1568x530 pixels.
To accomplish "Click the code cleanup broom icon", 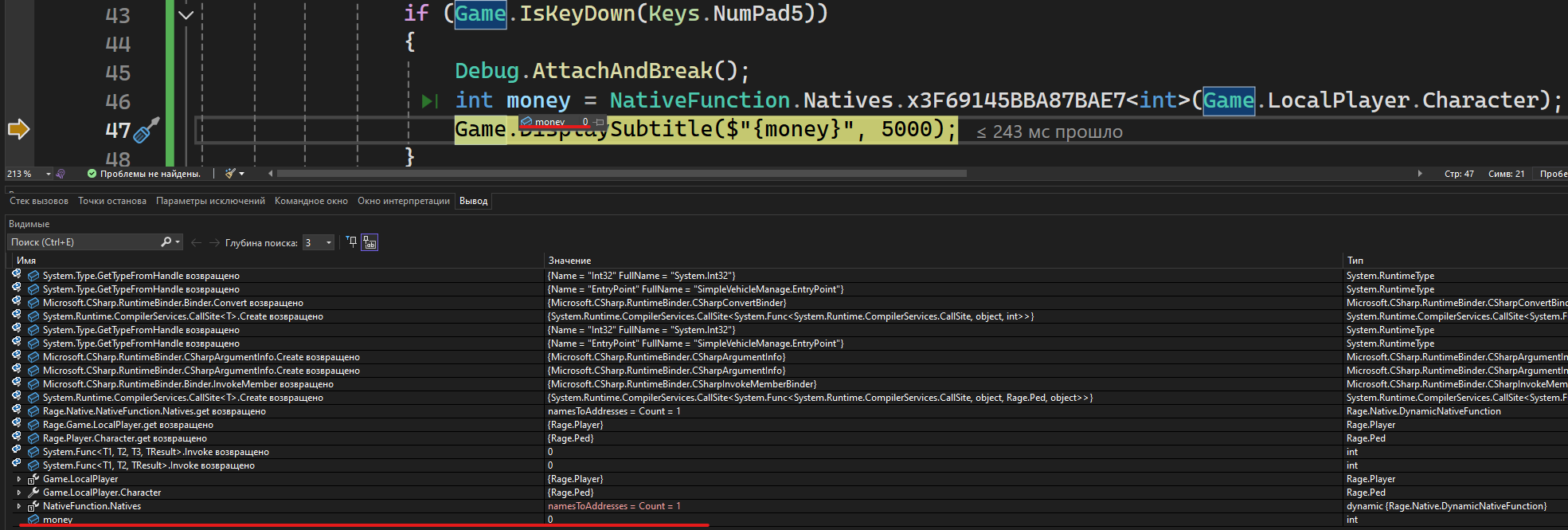I will 231,174.
